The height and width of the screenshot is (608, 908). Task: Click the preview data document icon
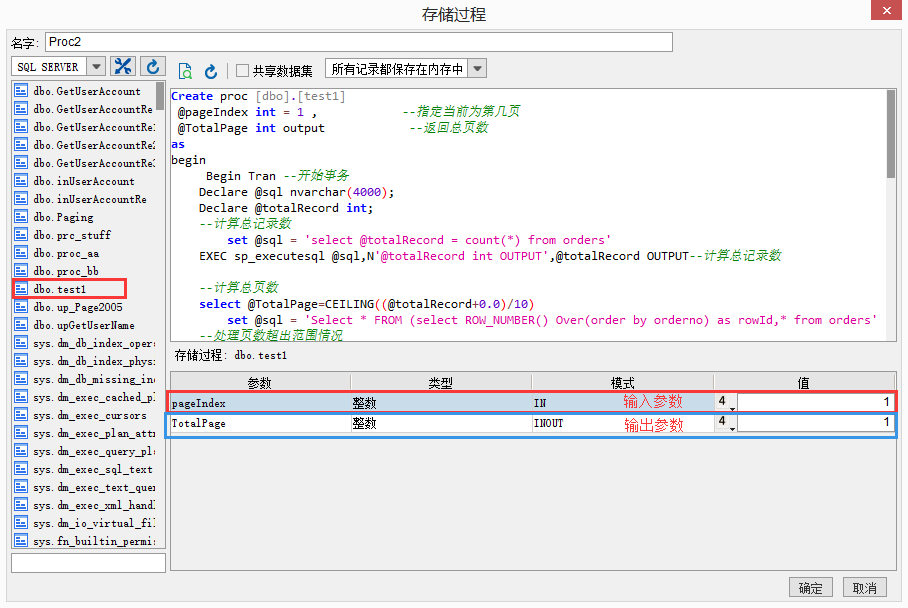pyautogui.click(x=185, y=71)
